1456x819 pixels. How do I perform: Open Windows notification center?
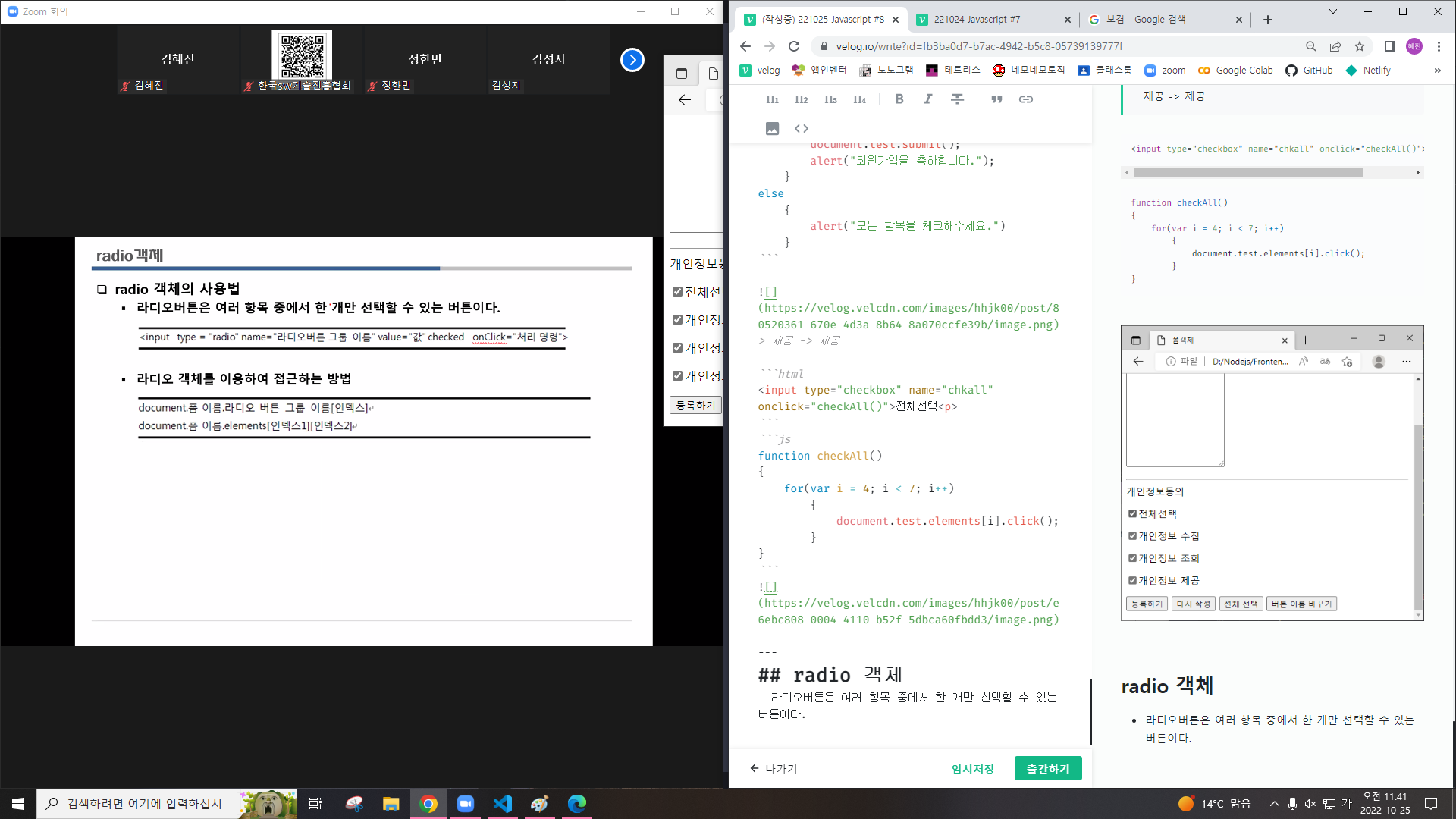pos(1431,804)
